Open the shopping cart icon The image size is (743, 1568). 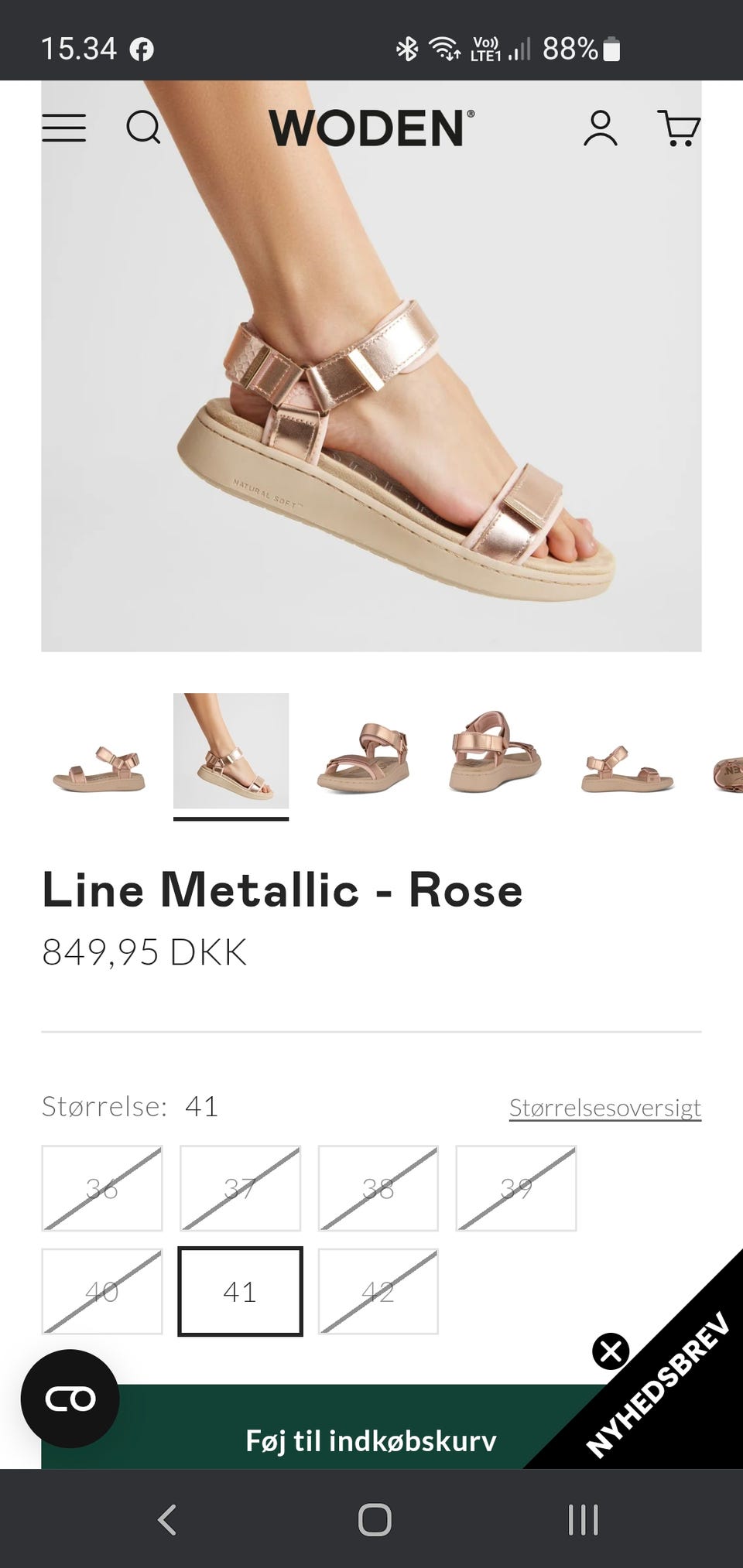(x=679, y=128)
